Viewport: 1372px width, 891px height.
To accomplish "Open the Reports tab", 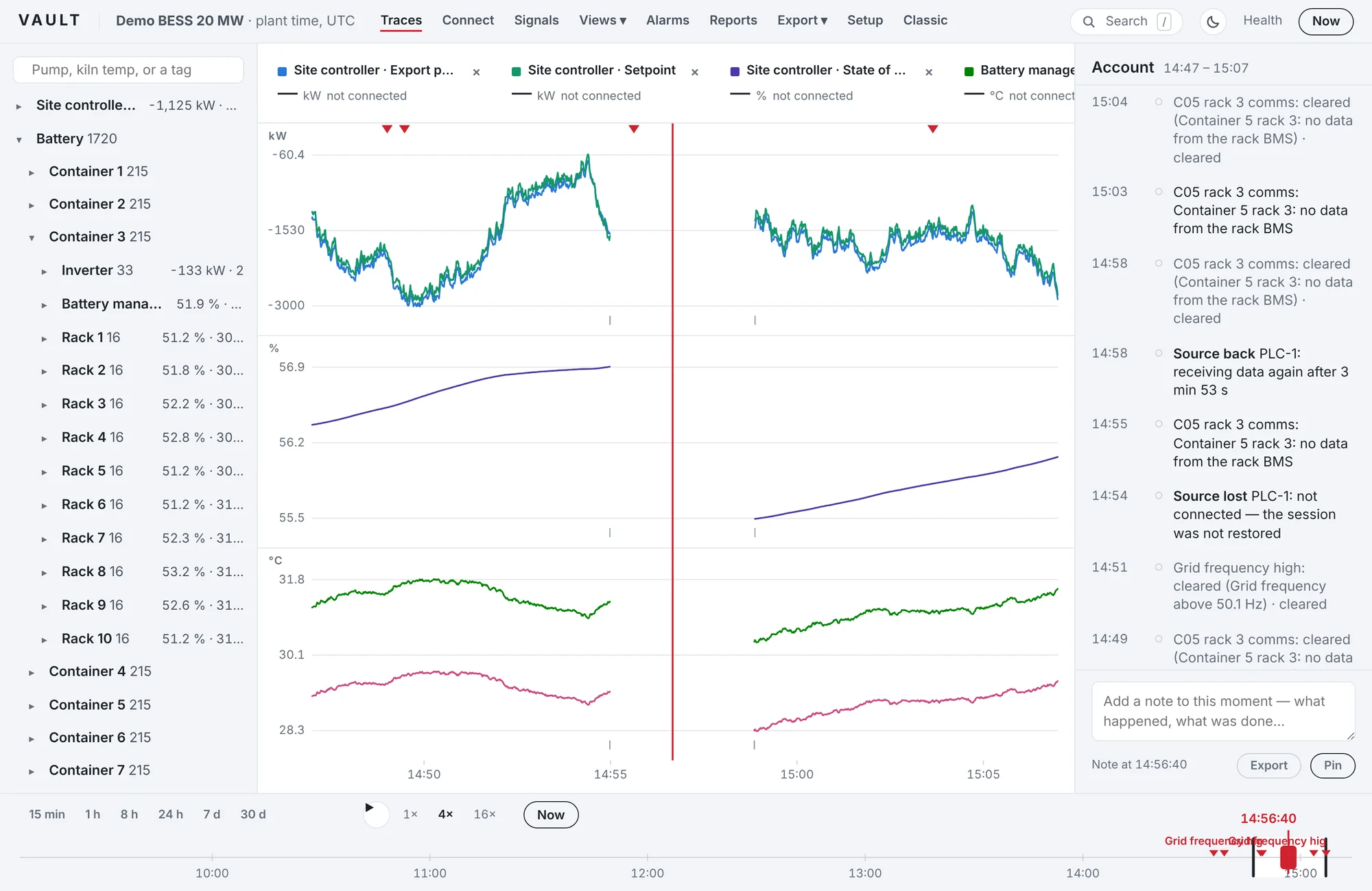I will (733, 21).
